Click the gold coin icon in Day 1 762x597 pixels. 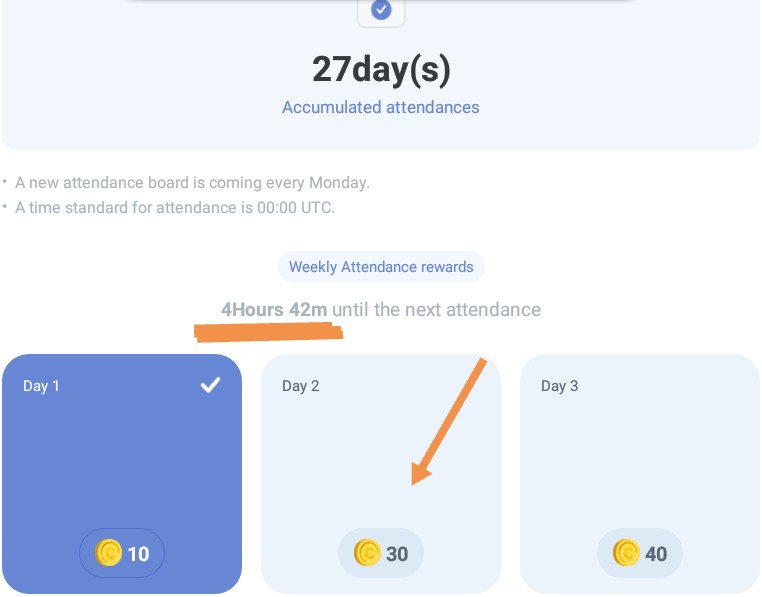point(109,552)
